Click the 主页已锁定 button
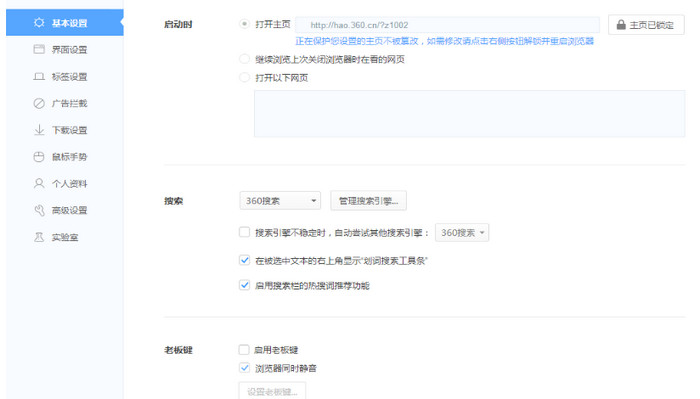 point(646,25)
